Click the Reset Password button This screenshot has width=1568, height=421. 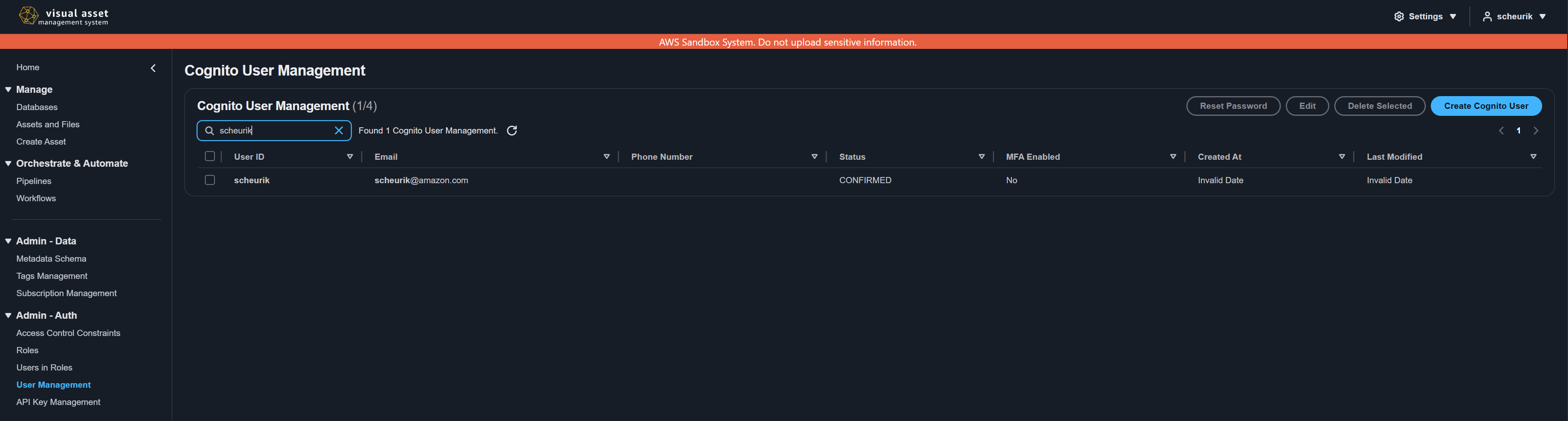tap(1233, 106)
